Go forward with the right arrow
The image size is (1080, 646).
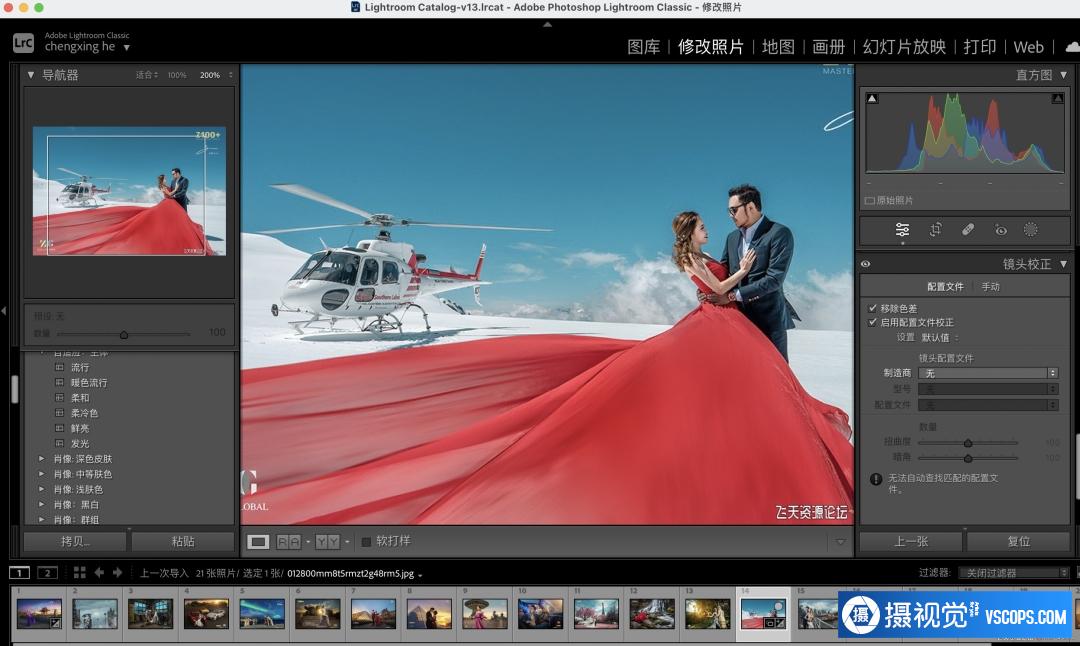[x=117, y=572]
